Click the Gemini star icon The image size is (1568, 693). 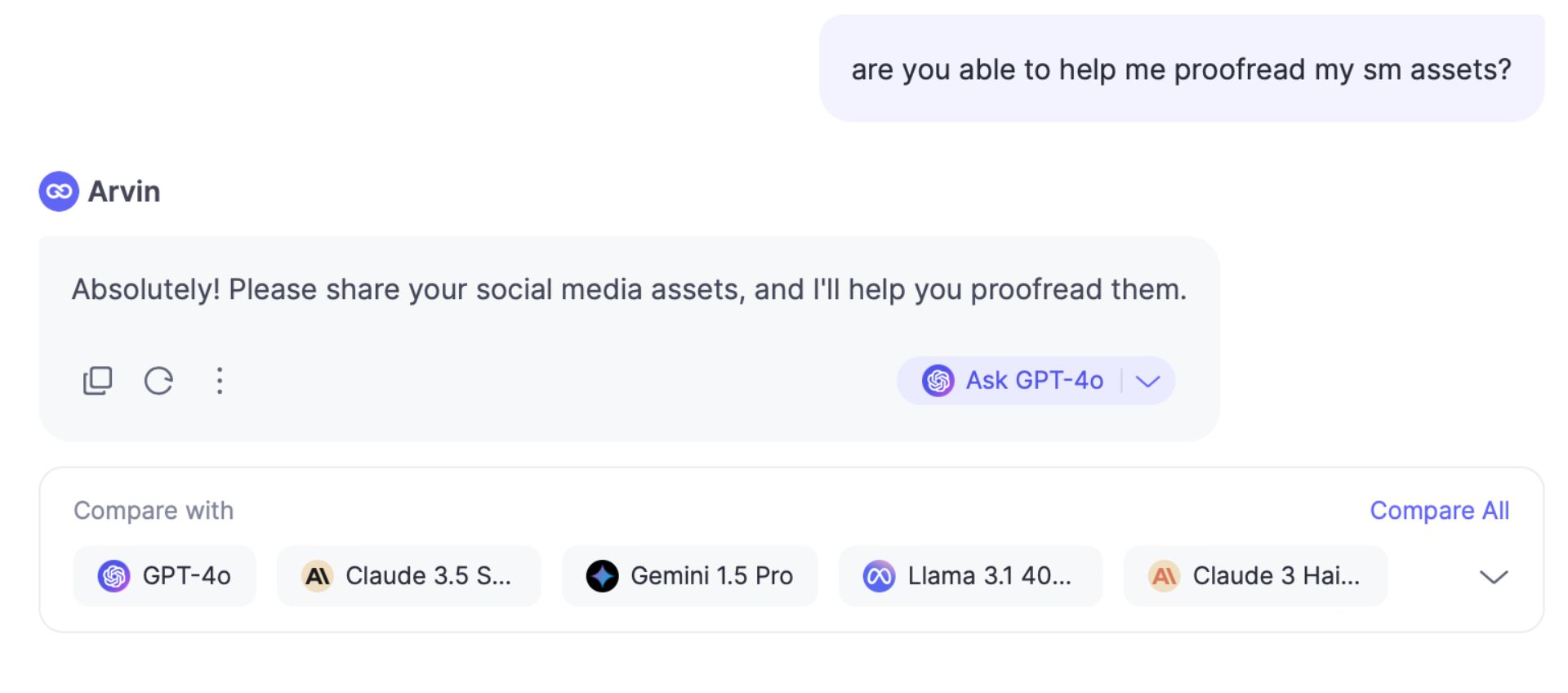click(603, 576)
